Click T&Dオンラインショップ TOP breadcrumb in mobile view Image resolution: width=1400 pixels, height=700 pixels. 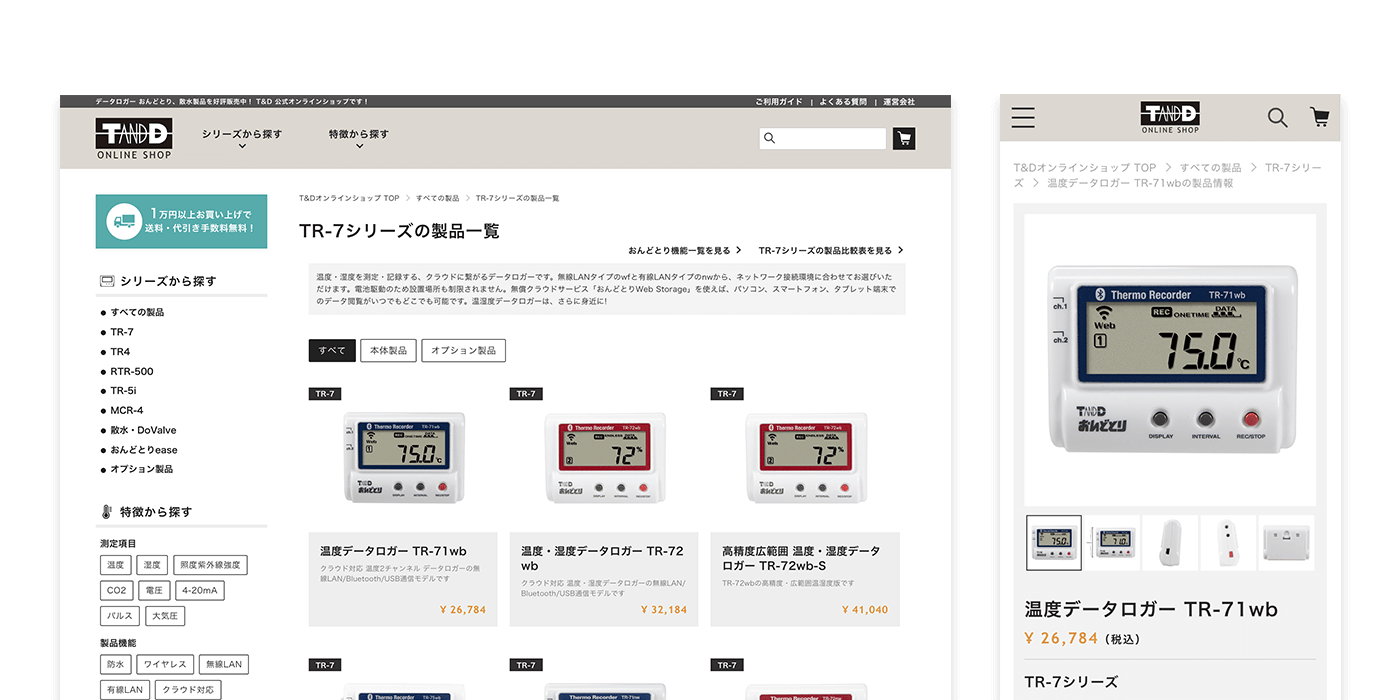coord(1085,168)
